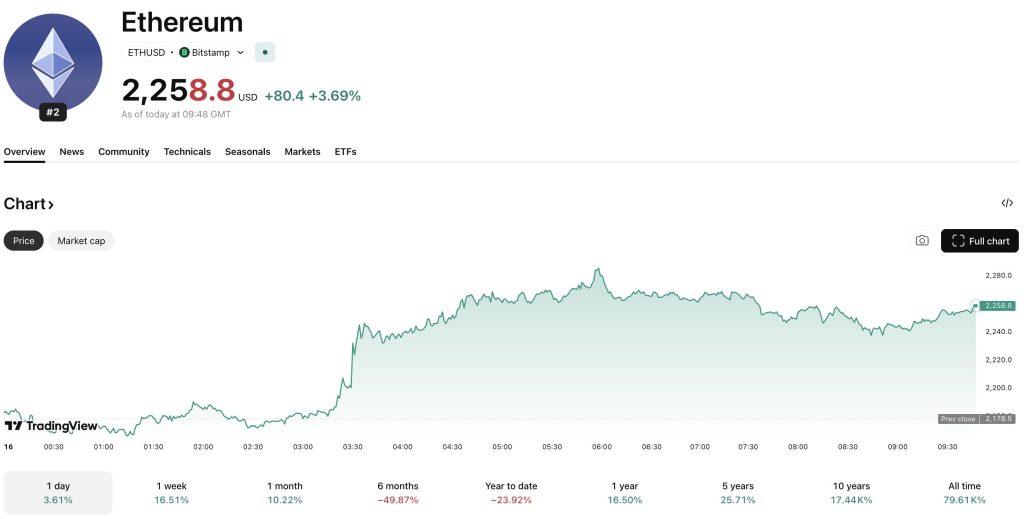The image size is (1024, 519).
Task: Click the #2 rank badge
Action: (x=53, y=113)
